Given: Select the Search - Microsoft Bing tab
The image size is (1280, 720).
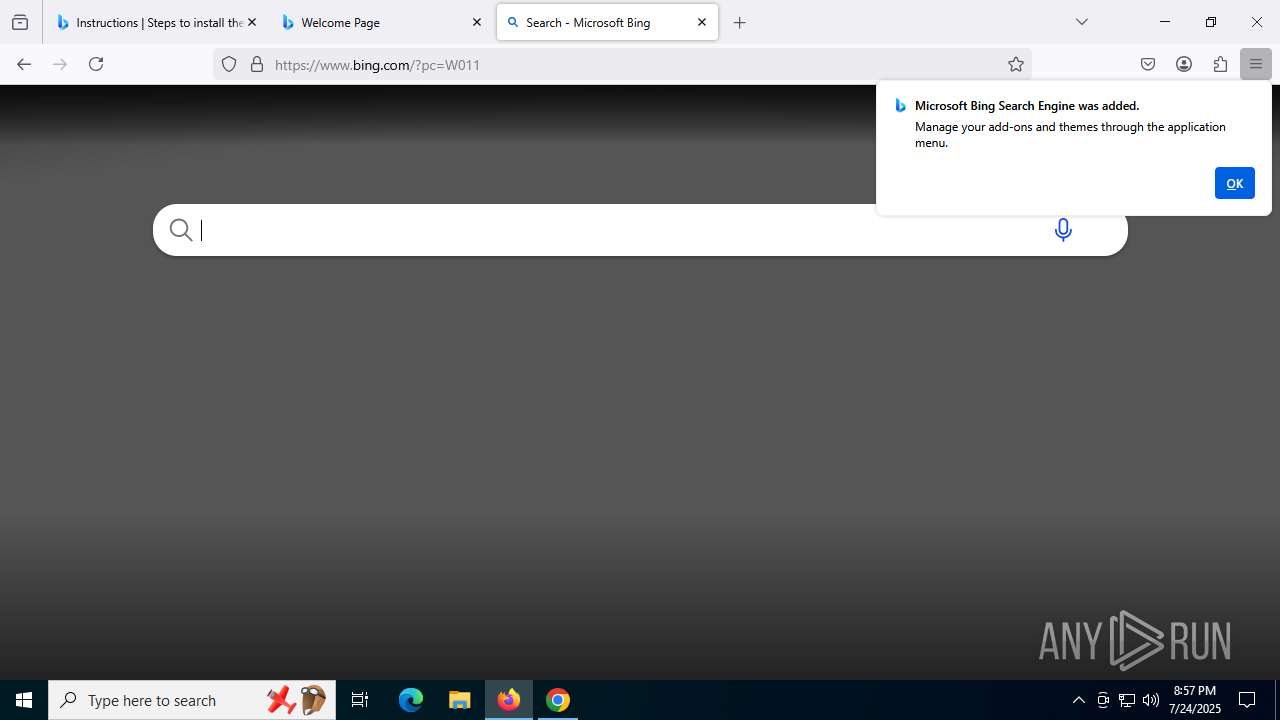Looking at the screenshot, I should [607, 22].
